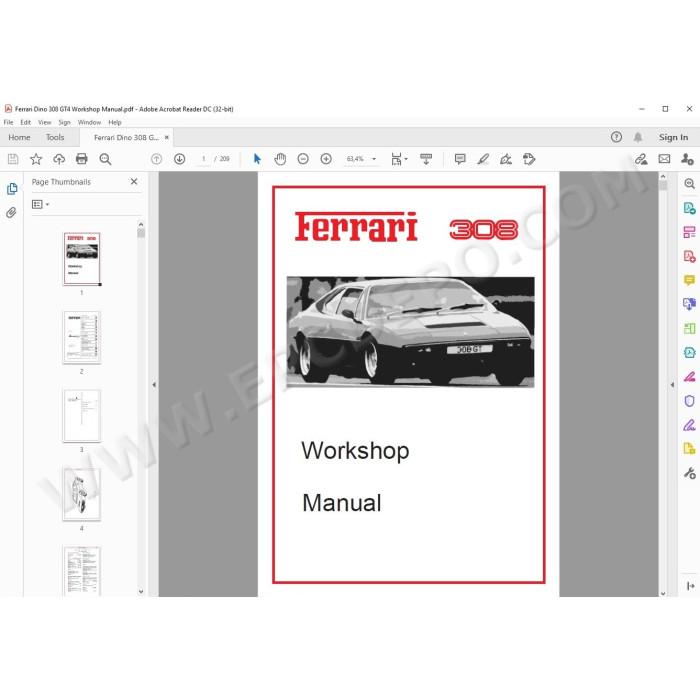Open the Attachments paperclip panel

[12, 212]
